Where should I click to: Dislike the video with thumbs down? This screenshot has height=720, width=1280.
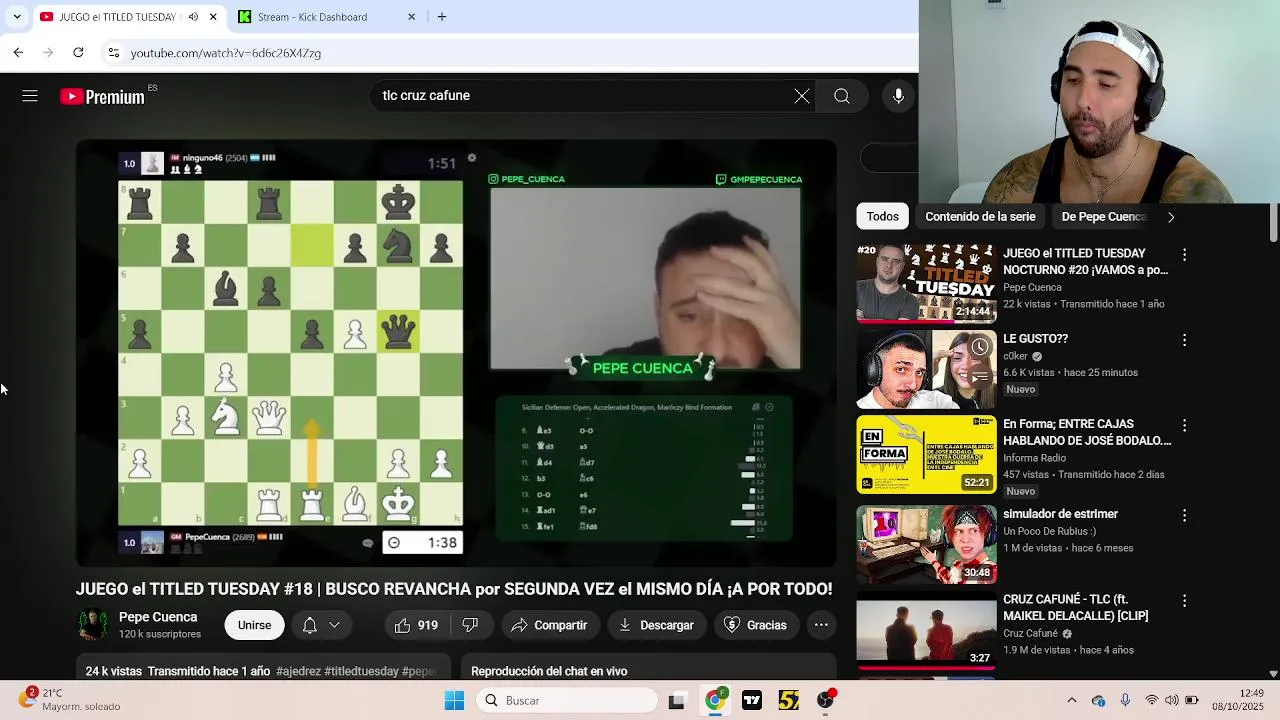[470, 625]
